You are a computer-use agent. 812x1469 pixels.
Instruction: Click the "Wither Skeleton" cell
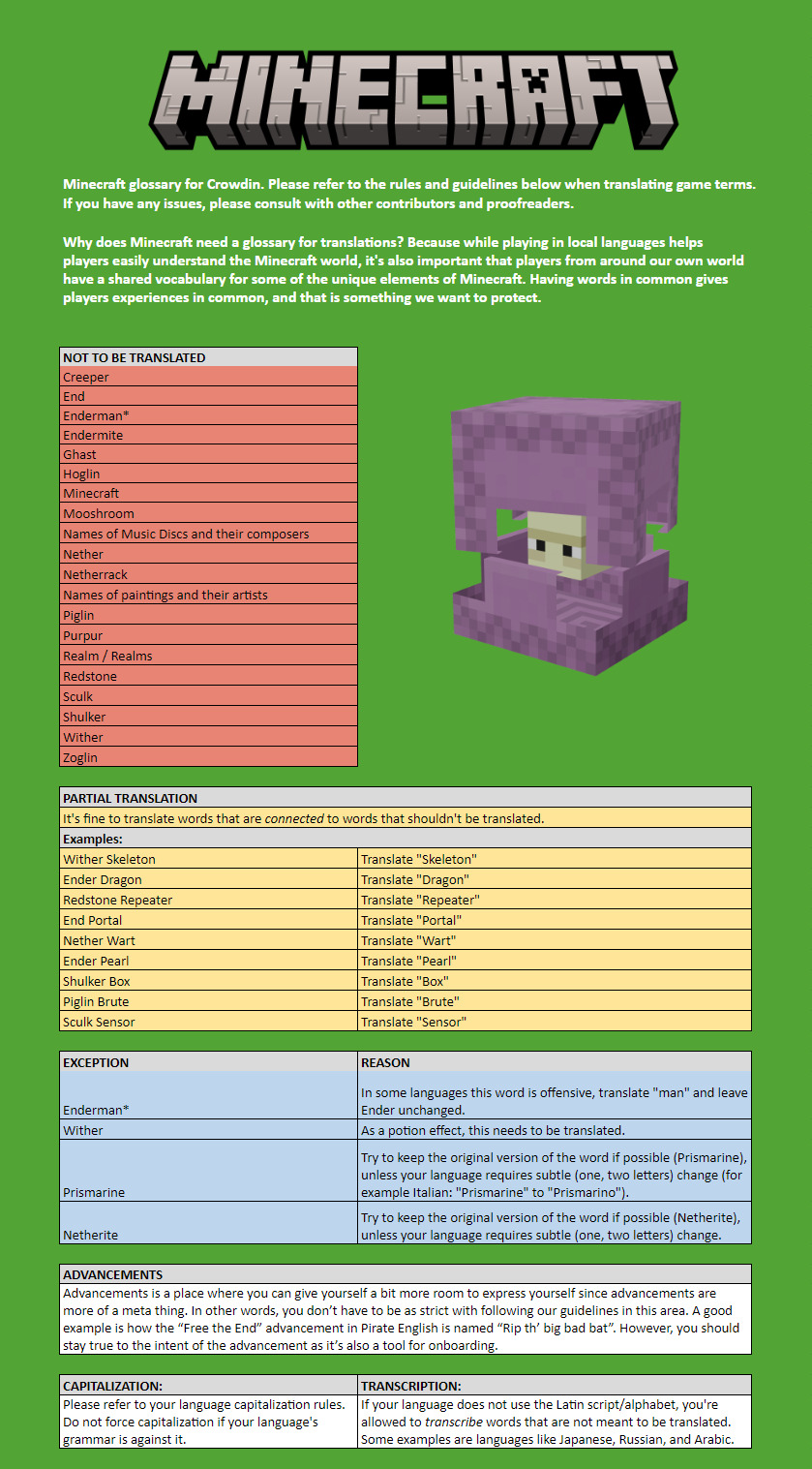tap(209, 859)
